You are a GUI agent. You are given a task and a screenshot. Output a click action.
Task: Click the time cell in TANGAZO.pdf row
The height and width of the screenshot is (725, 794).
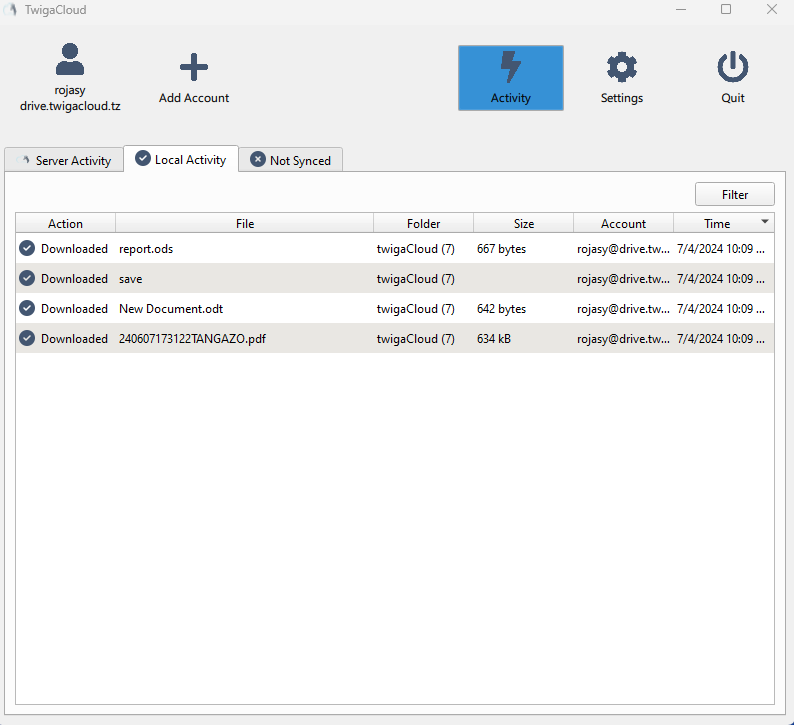(721, 339)
